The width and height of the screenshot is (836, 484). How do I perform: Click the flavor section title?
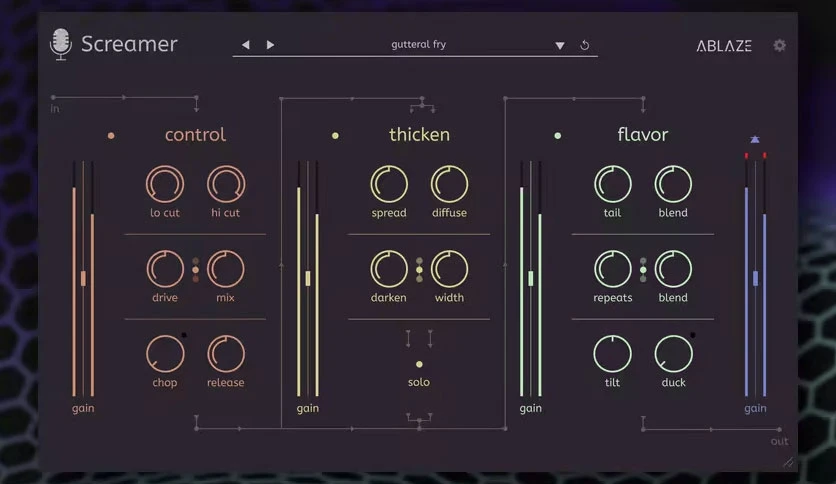(x=642, y=135)
